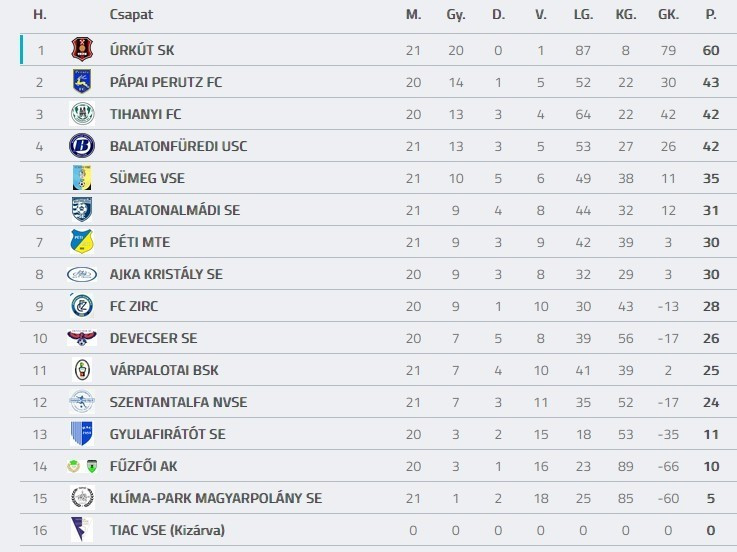The height and width of the screenshot is (552, 737).
Task: Click the Csapat column header
Action: pos(131,15)
